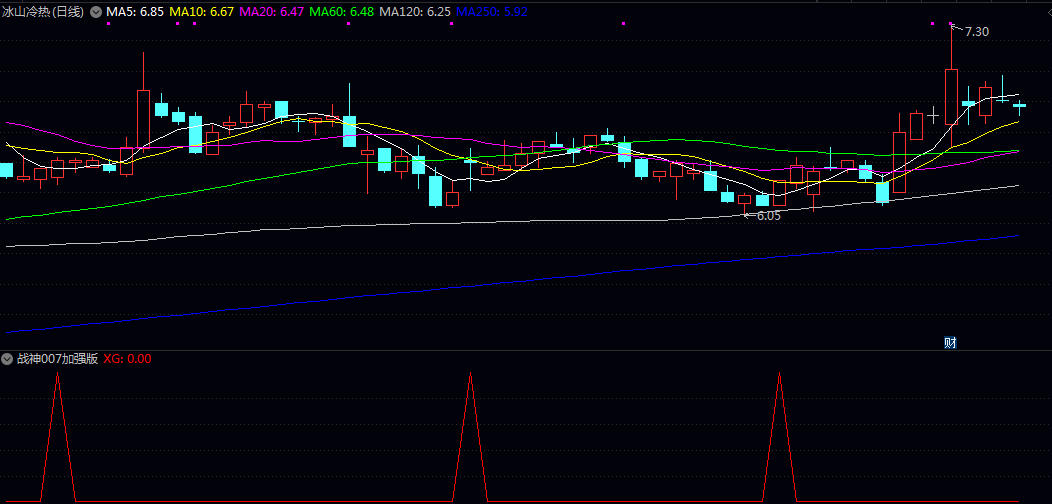Select the MA120: 6.25 label

pos(415,12)
